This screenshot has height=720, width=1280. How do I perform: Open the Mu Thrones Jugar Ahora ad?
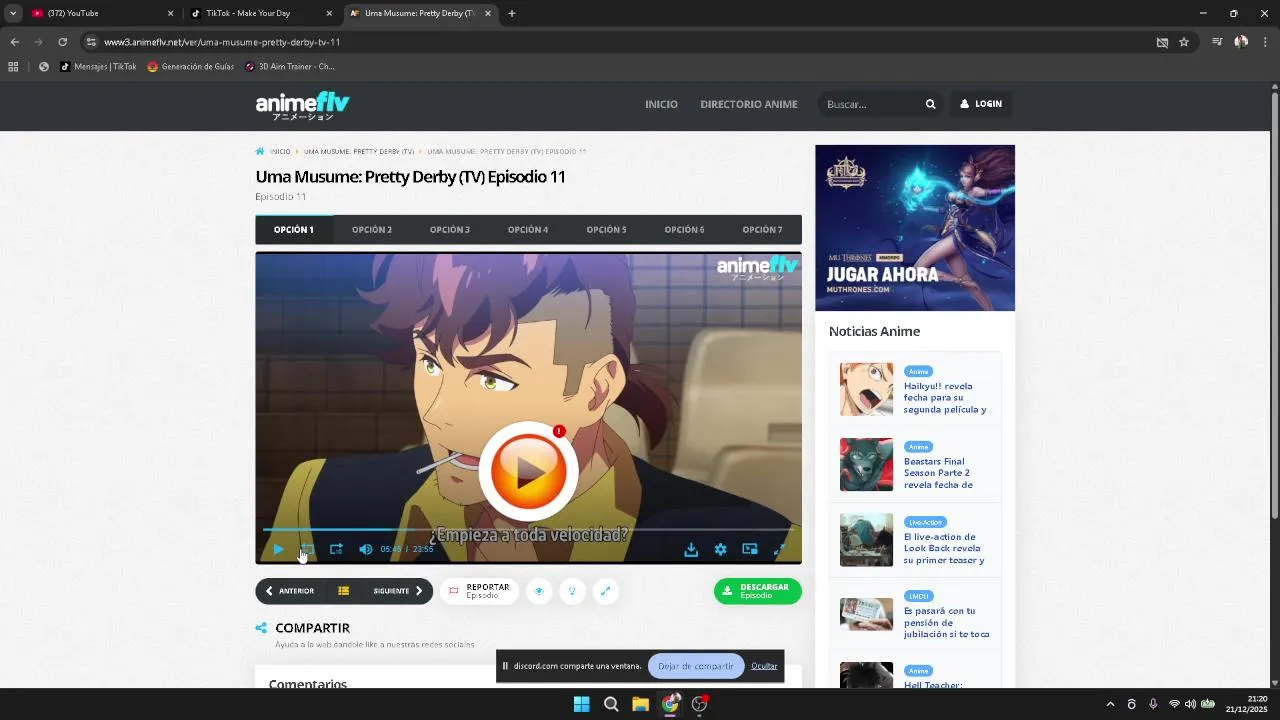915,228
